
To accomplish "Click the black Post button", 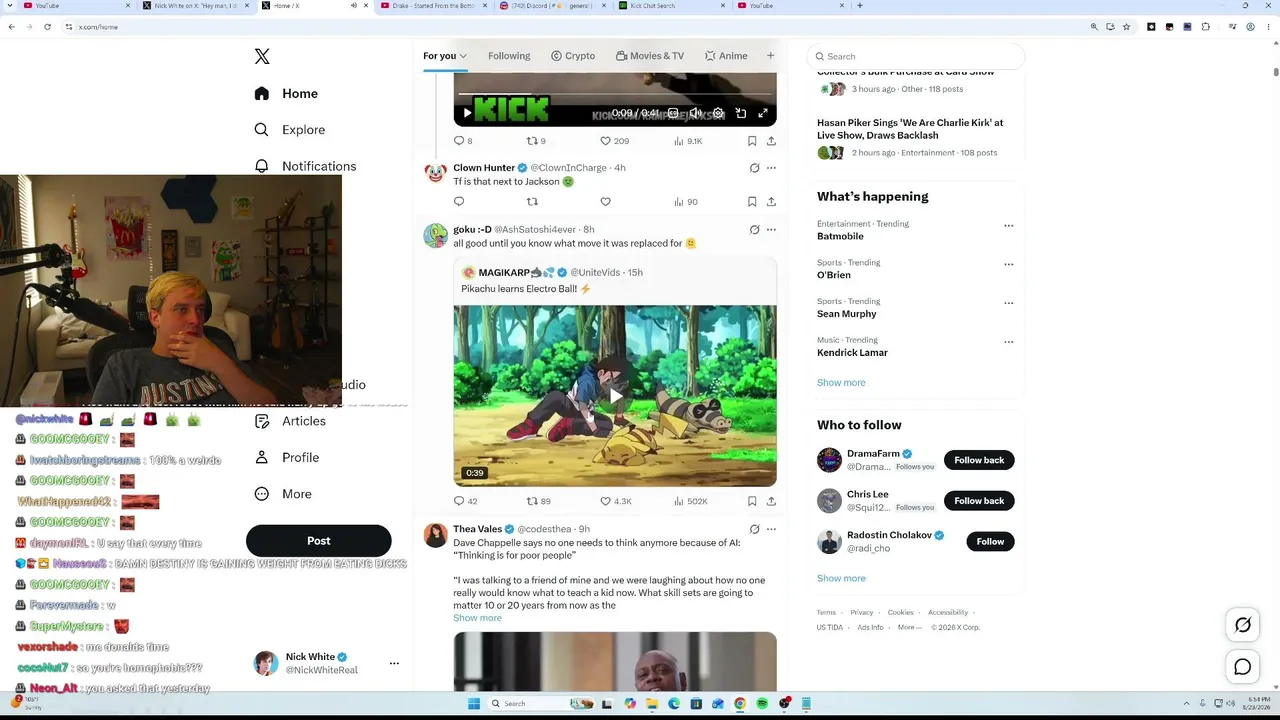I will (x=318, y=541).
